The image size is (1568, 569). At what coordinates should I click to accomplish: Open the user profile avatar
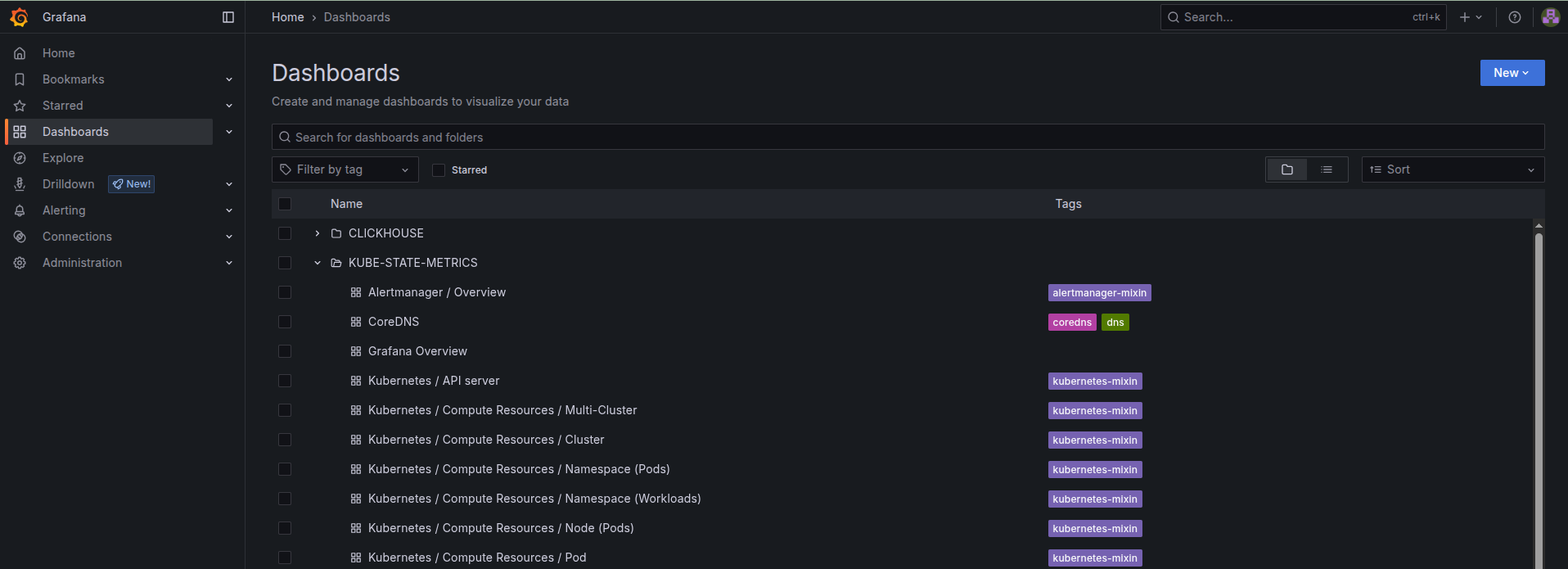point(1550,17)
